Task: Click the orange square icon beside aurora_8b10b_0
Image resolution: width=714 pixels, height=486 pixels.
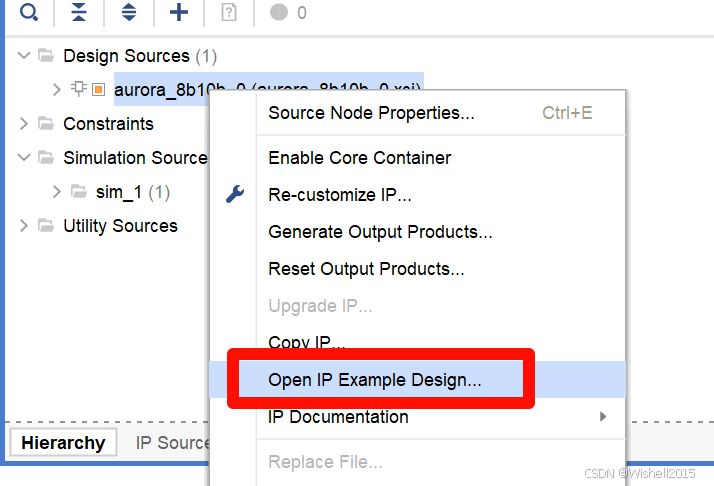Action: click(x=98, y=89)
